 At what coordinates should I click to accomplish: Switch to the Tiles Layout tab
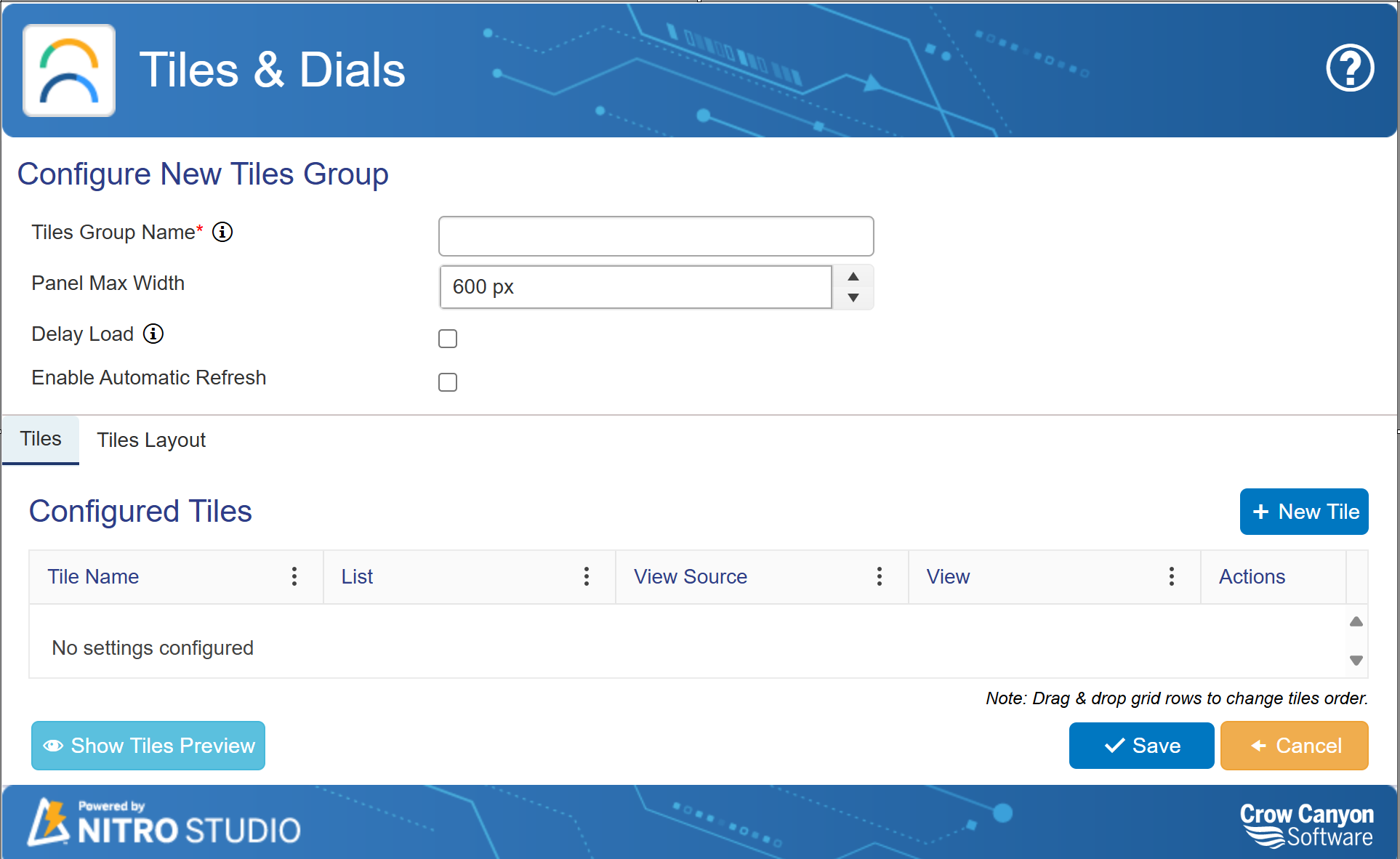coord(151,440)
